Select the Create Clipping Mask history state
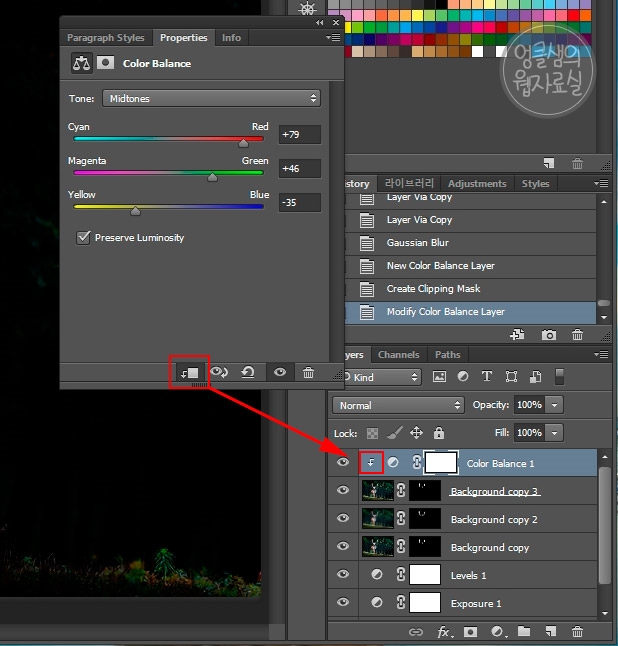Screen dimensions: 618x646 pos(471,289)
